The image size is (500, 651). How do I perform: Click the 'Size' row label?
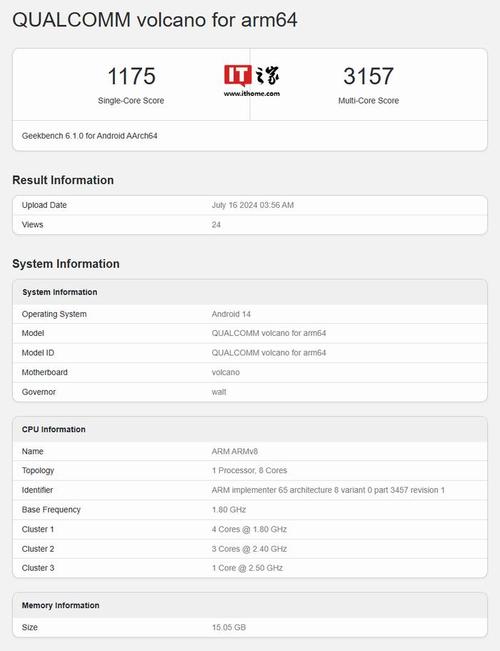pos(29,627)
